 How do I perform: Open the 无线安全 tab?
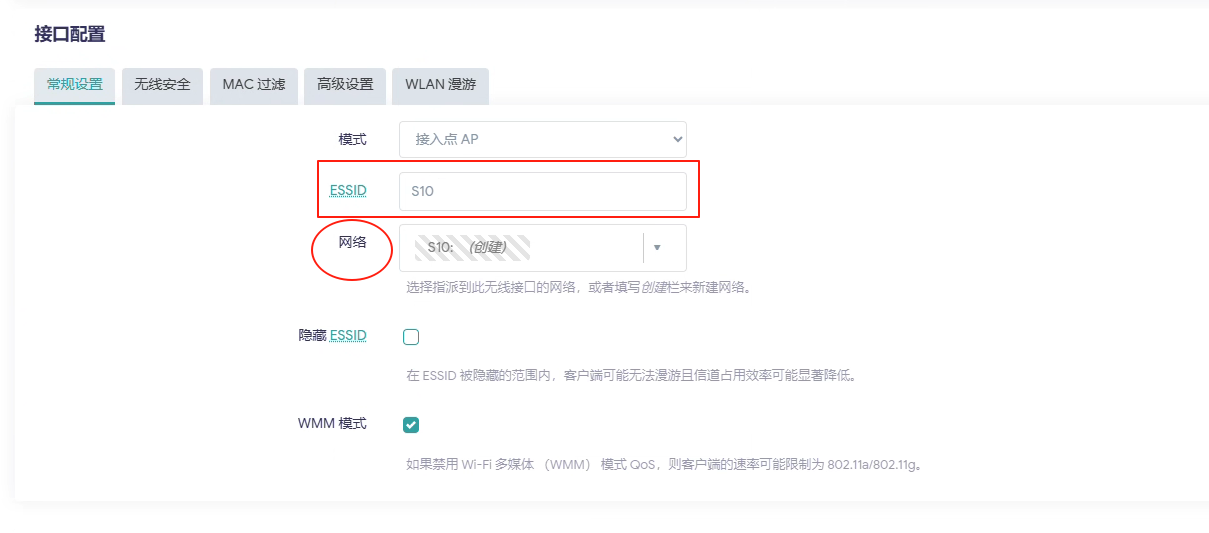tap(162, 85)
